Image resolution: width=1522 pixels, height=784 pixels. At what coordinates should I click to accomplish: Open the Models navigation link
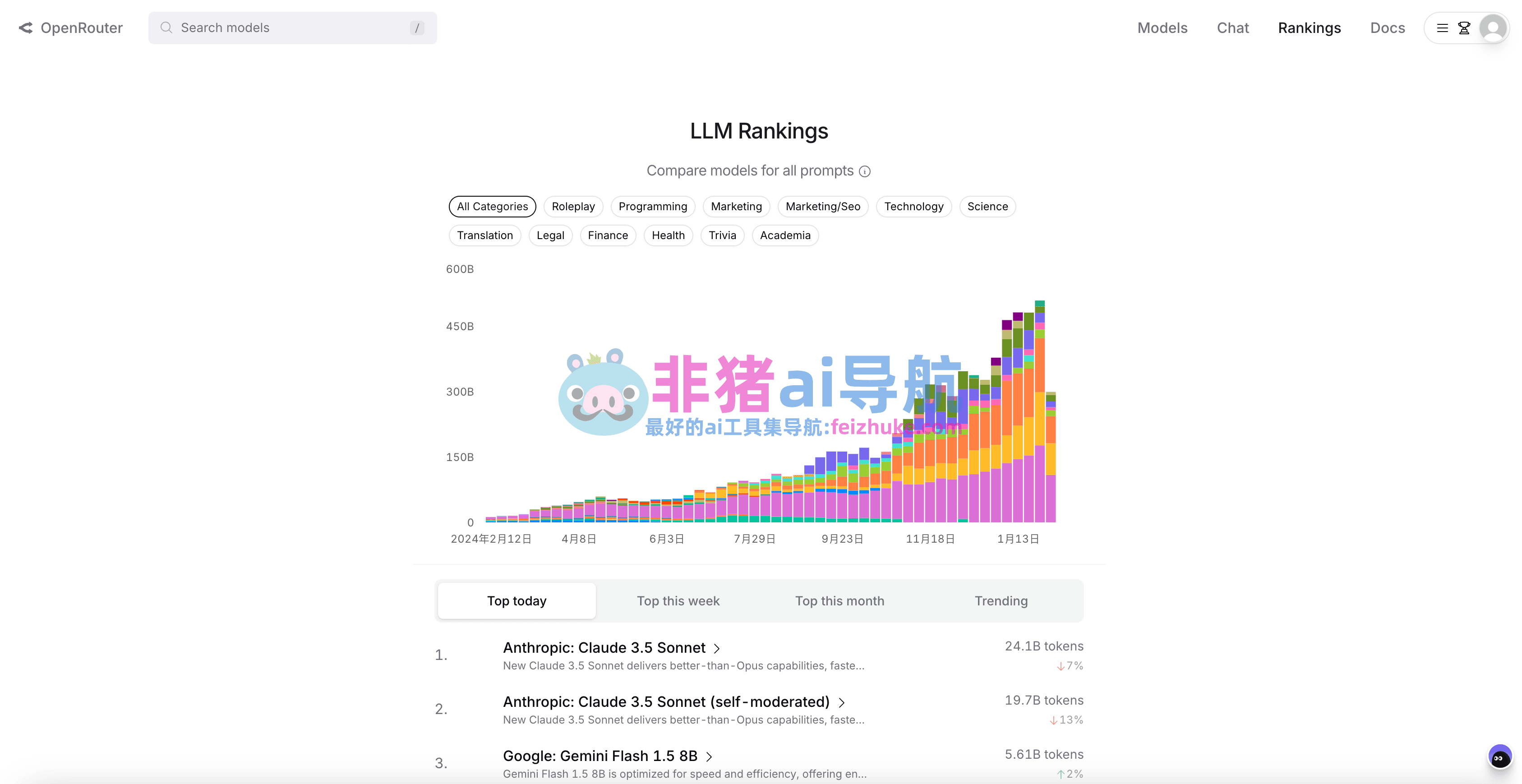coord(1162,28)
